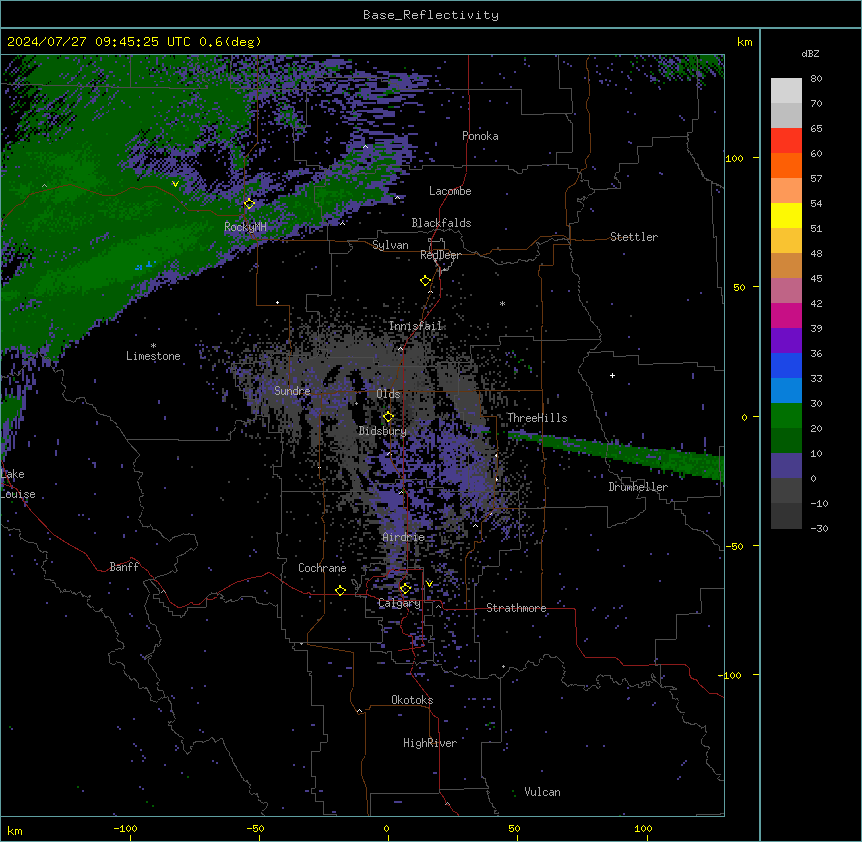
Task: Select the Olds label
Action: (x=388, y=394)
